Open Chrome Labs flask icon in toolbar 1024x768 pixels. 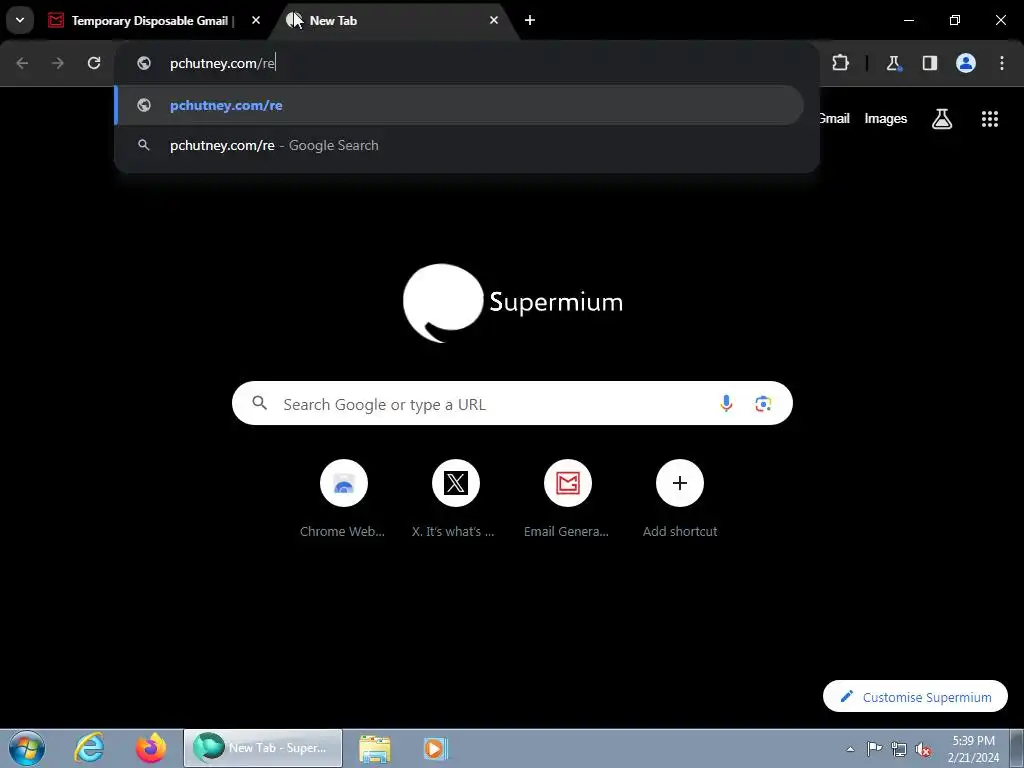(x=893, y=63)
